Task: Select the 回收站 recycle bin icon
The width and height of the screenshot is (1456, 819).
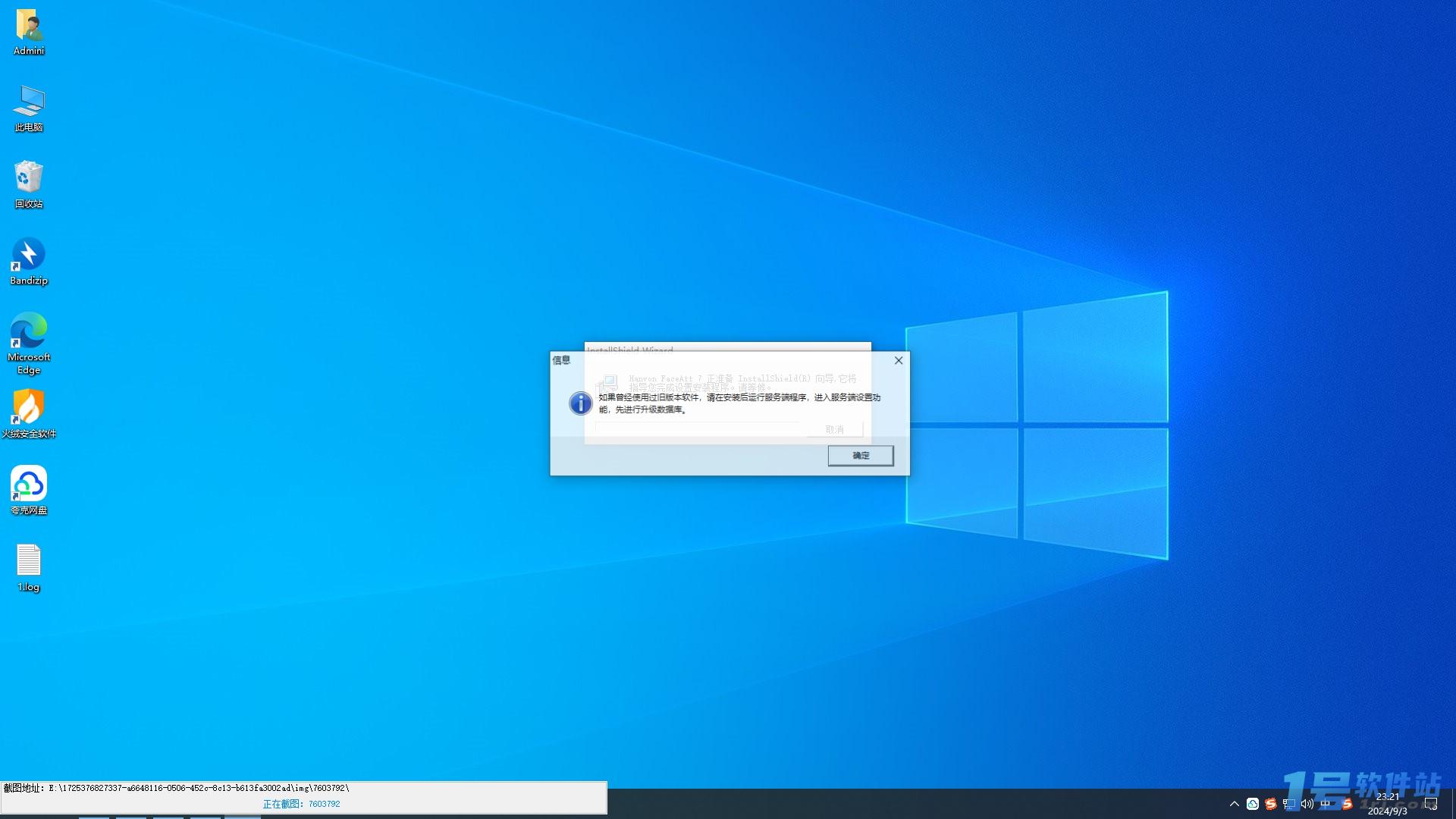Action: [29, 185]
